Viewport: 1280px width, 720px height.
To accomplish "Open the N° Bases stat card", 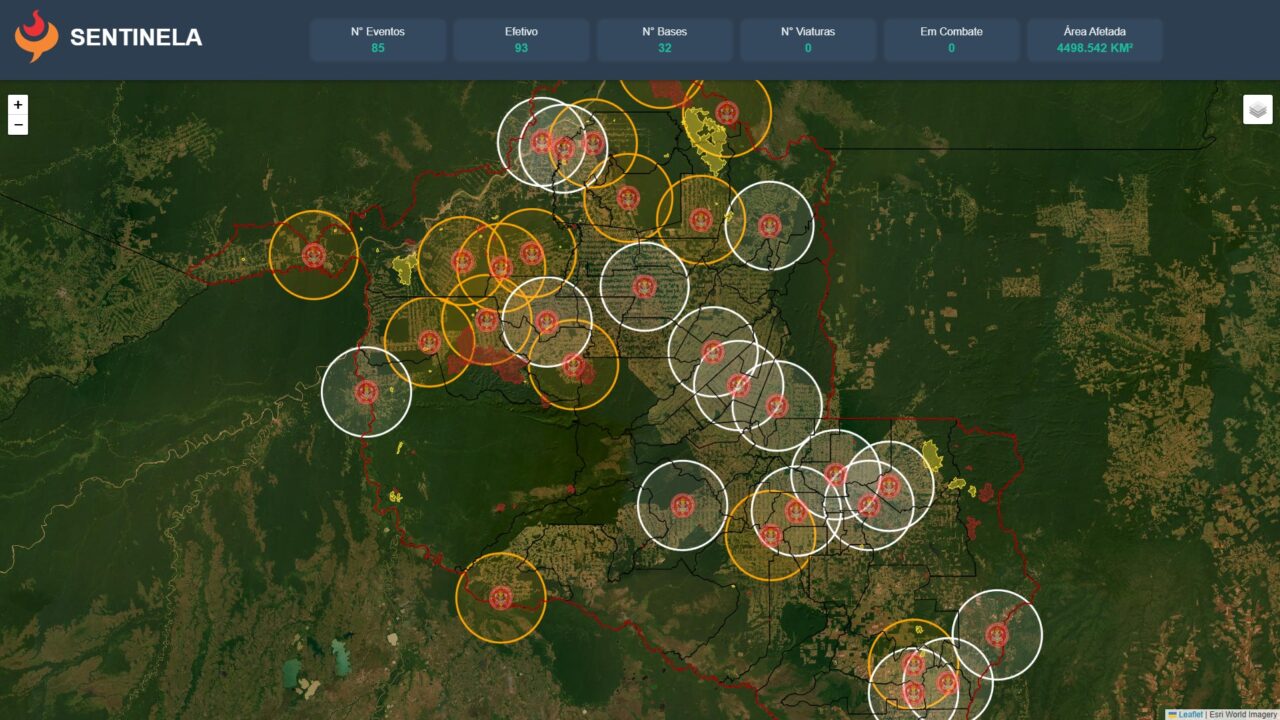I will [664, 40].
